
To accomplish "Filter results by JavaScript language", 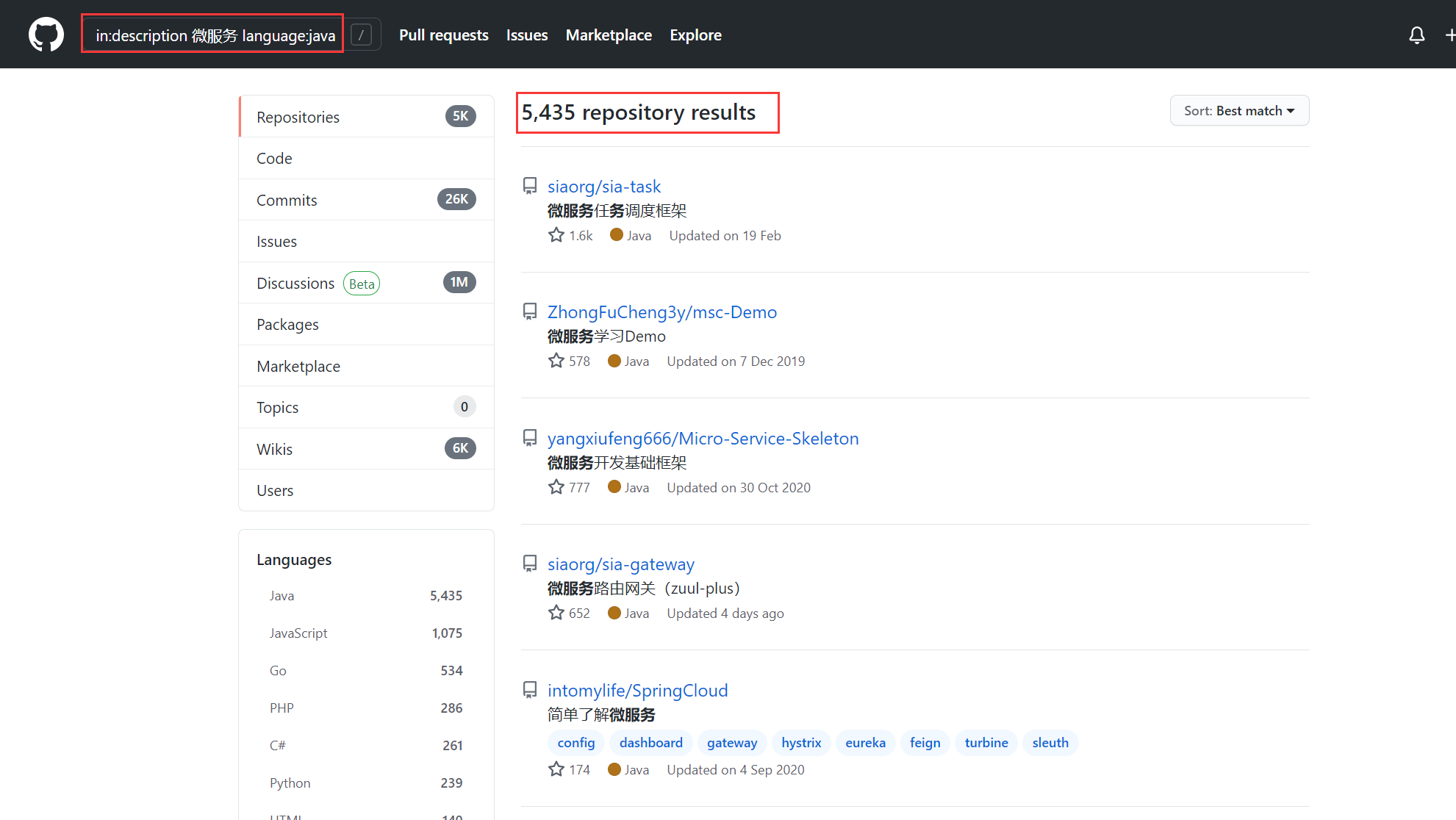I will [x=298, y=633].
